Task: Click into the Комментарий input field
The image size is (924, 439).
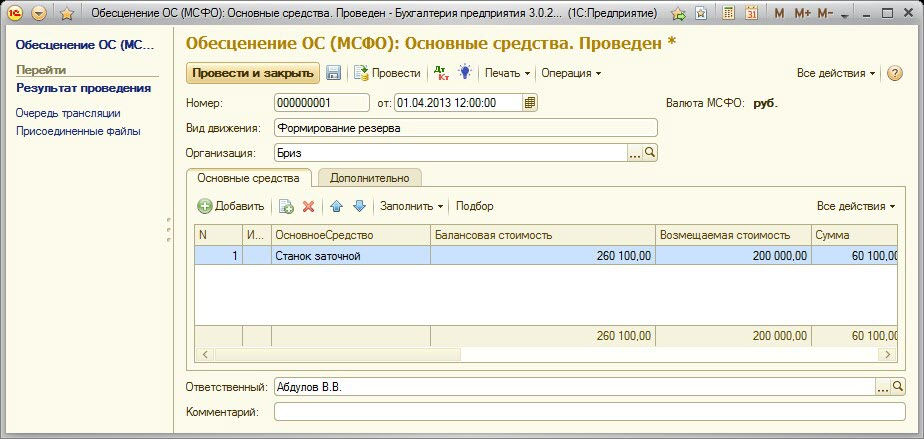Action: click(x=590, y=411)
